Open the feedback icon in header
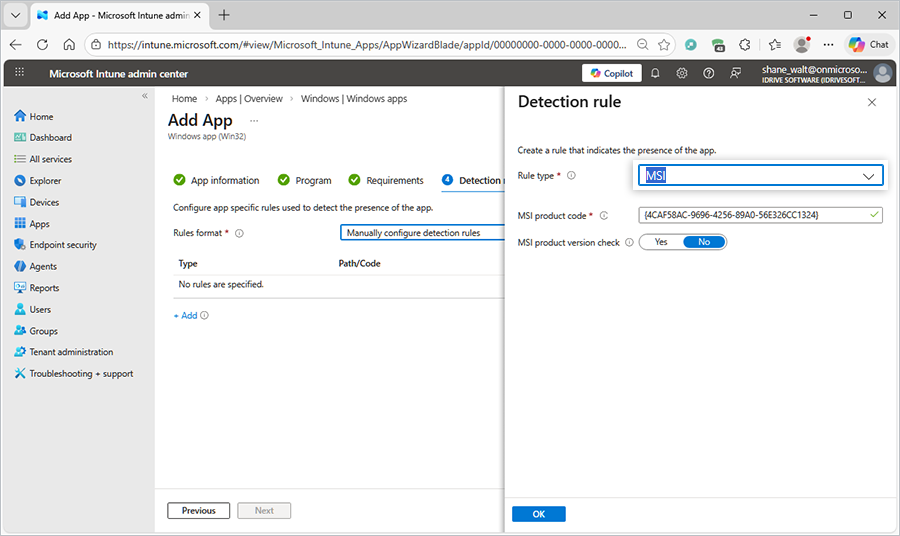Screen dimensions: 900x536 [x=736, y=73]
